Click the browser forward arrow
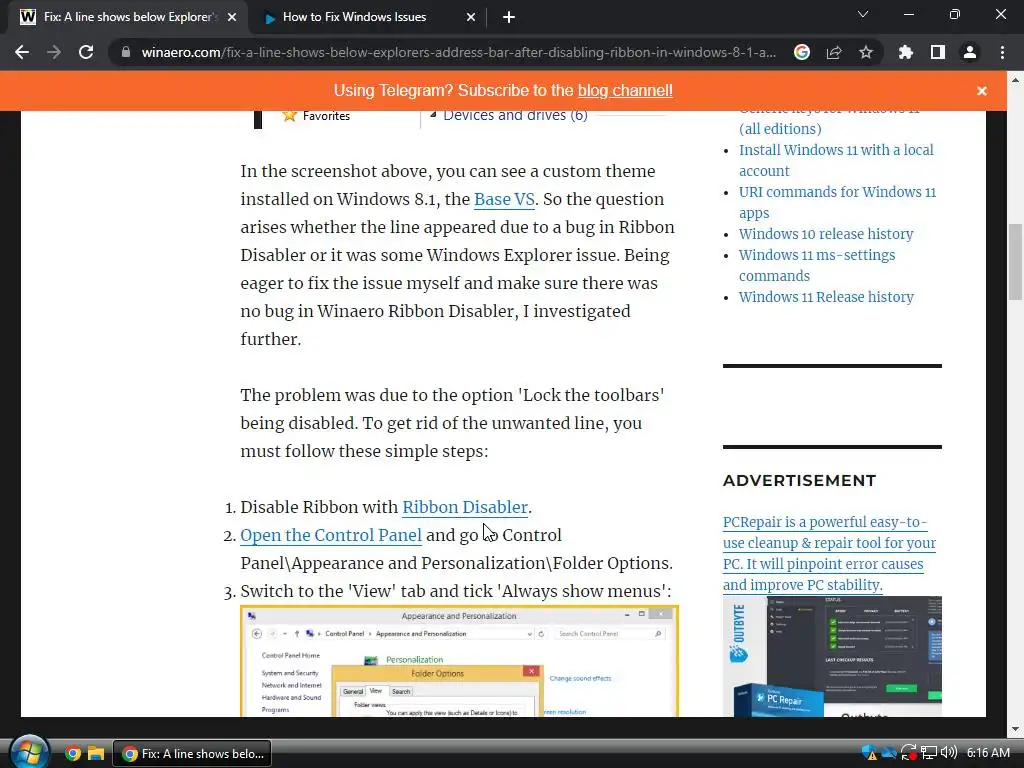The width and height of the screenshot is (1024, 768). coord(54,52)
